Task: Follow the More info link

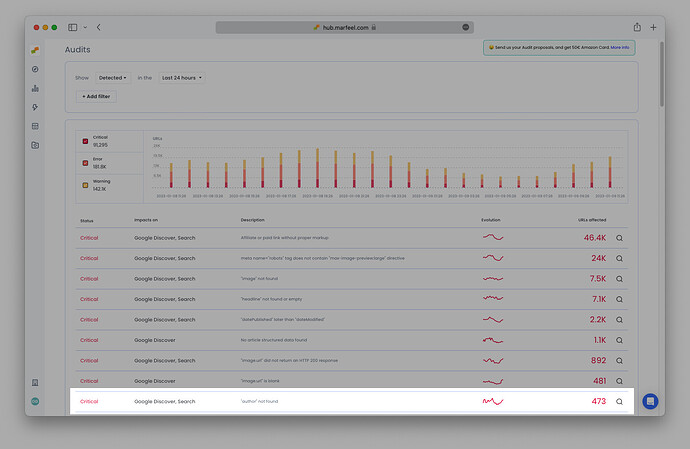Action: pyautogui.click(x=620, y=47)
